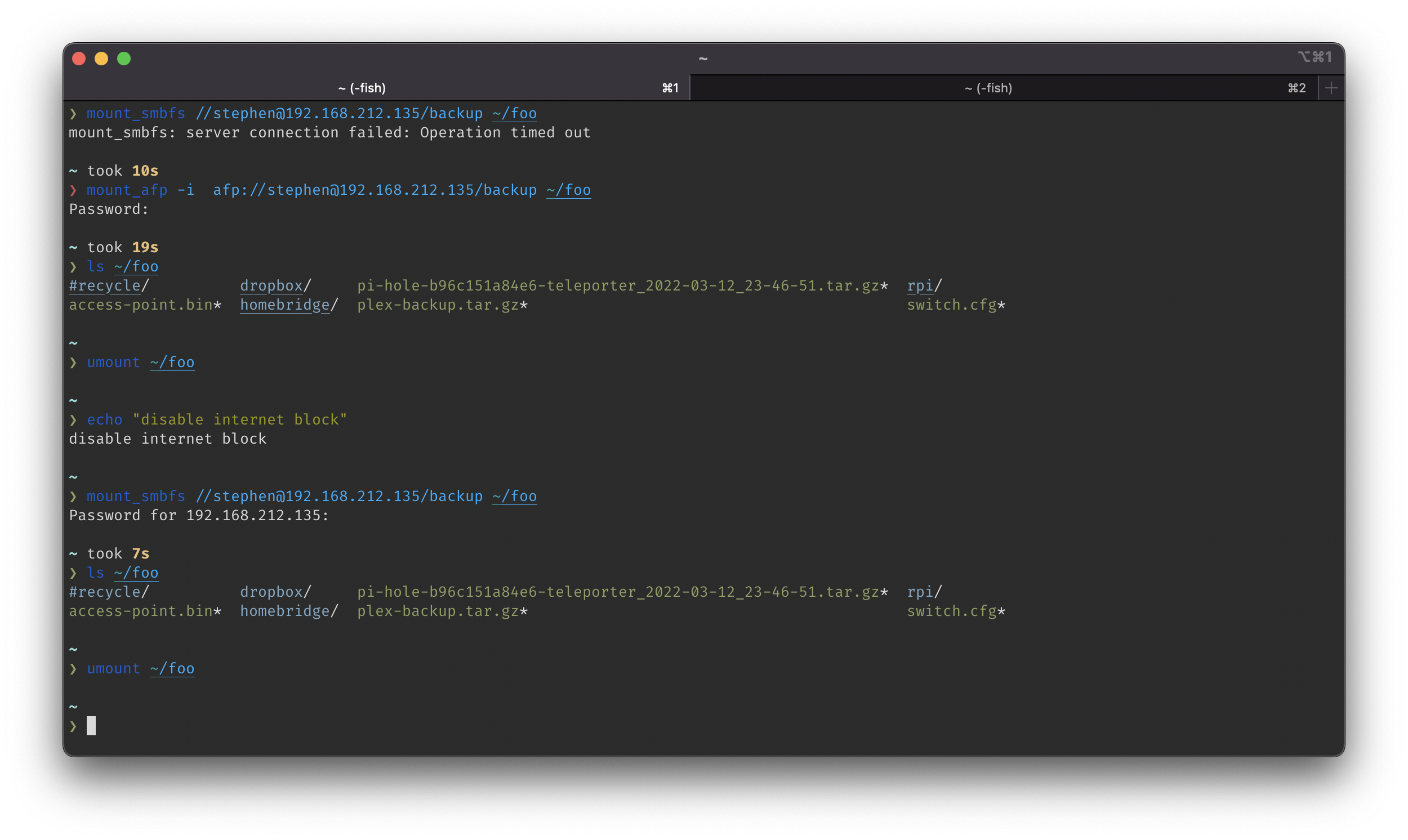Viewport: 1408px width, 840px height.
Task: Click the switch.cfg filename in the second listing
Action: pyautogui.click(x=951, y=611)
